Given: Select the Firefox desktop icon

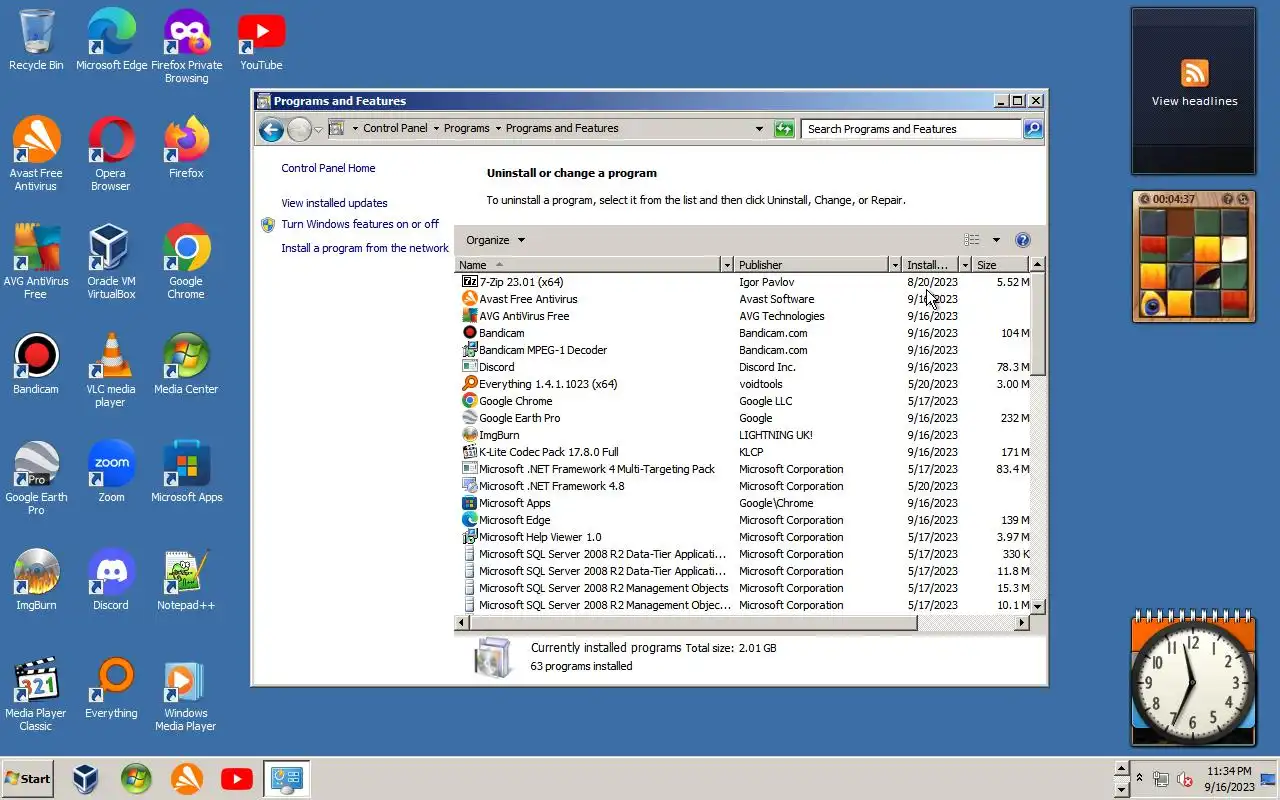Looking at the screenshot, I should 186,148.
